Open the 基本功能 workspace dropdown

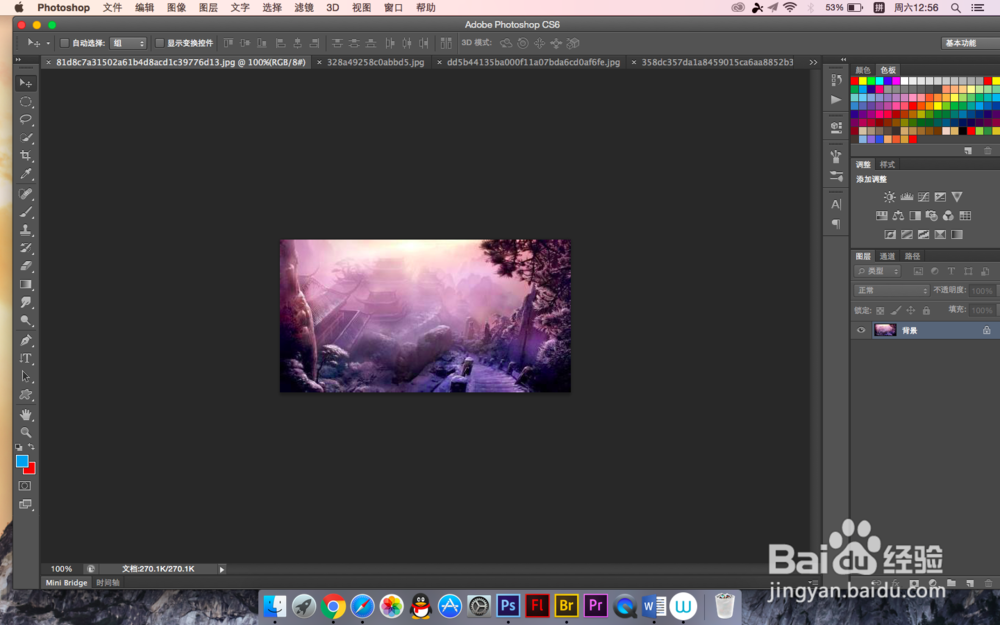[x=971, y=43]
